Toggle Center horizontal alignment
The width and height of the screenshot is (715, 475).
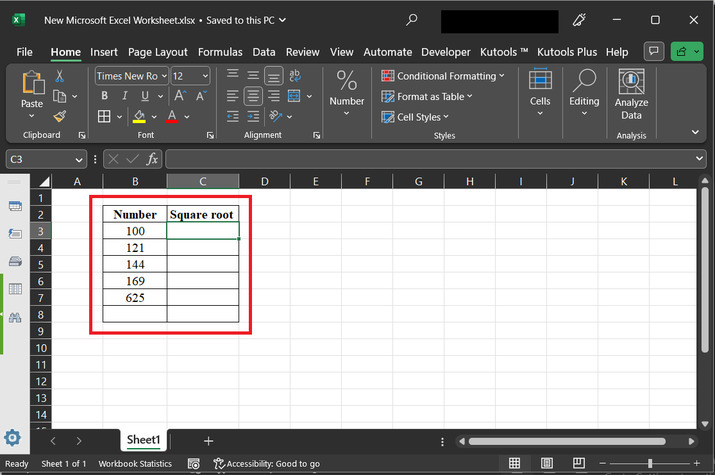click(x=252, y=97)
